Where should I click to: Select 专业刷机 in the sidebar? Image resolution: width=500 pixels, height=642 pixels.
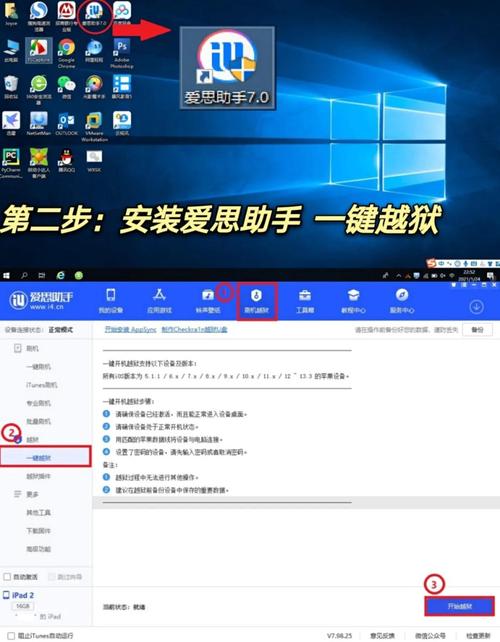click(x=38, y=403)
